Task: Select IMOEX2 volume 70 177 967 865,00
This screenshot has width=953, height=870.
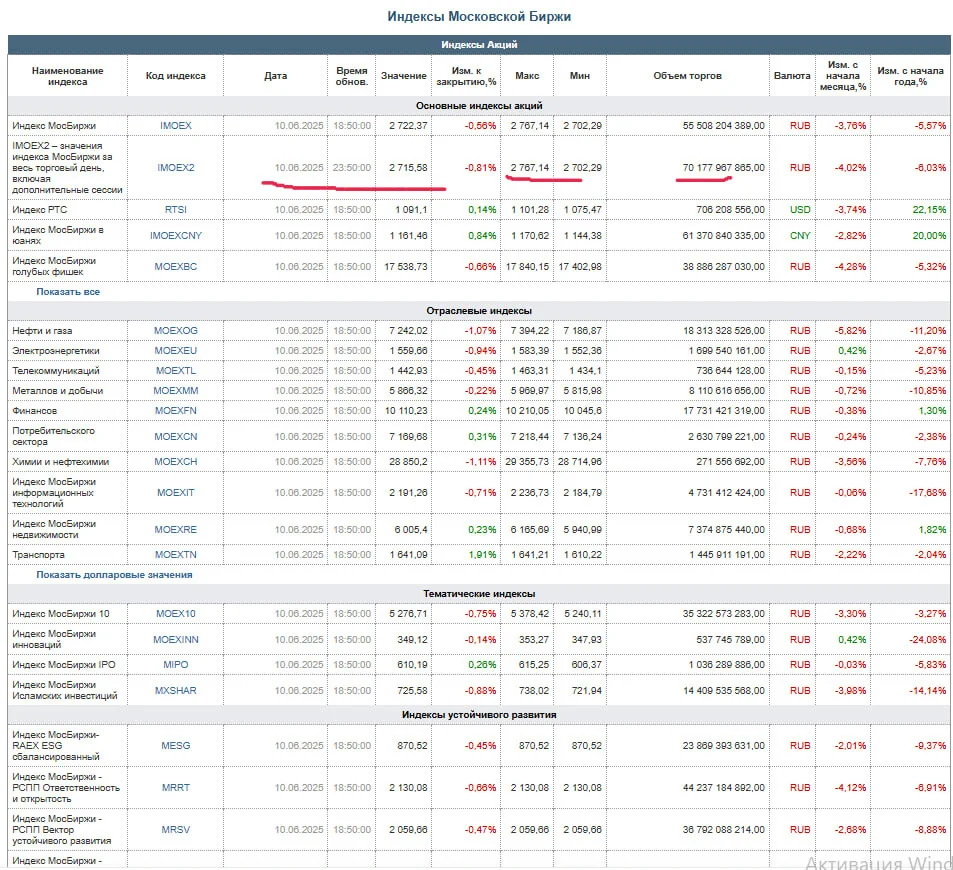Action: 723,167
